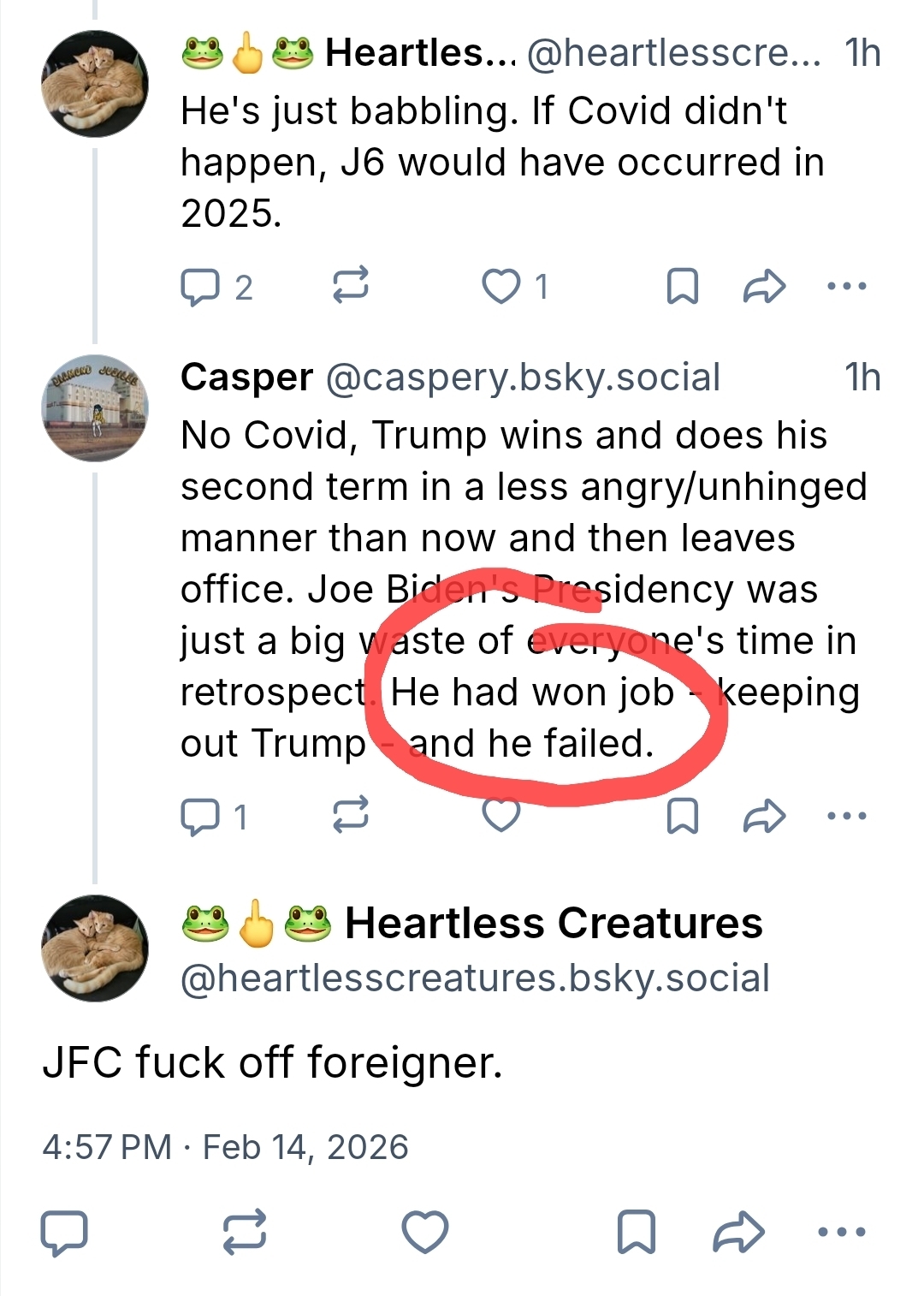Repost the "JFC" main post
Viewport: 924px width, 1296px height.
coord(245,1233)
